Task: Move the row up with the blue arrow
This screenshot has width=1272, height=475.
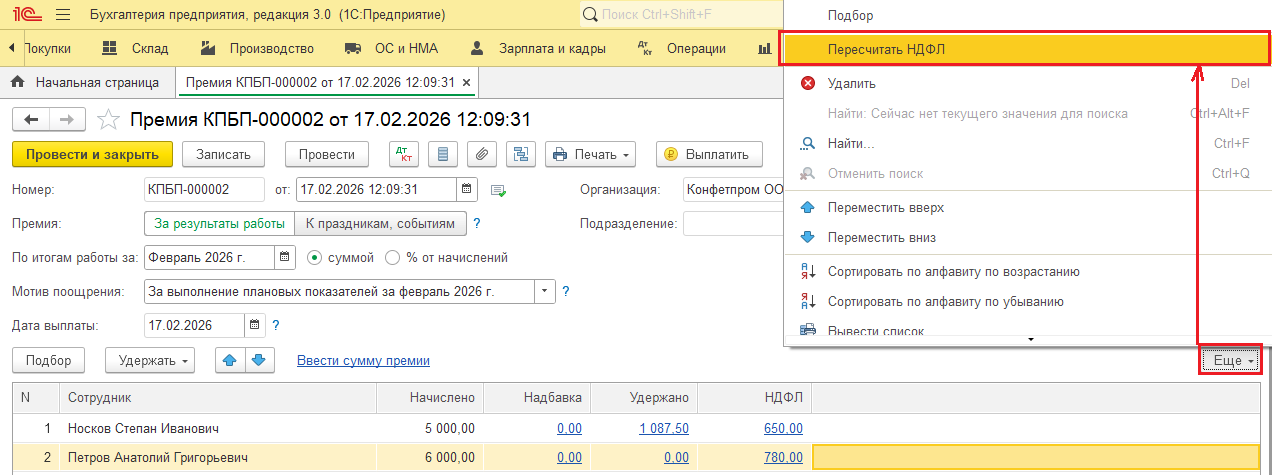Action: tap(231, 360)
